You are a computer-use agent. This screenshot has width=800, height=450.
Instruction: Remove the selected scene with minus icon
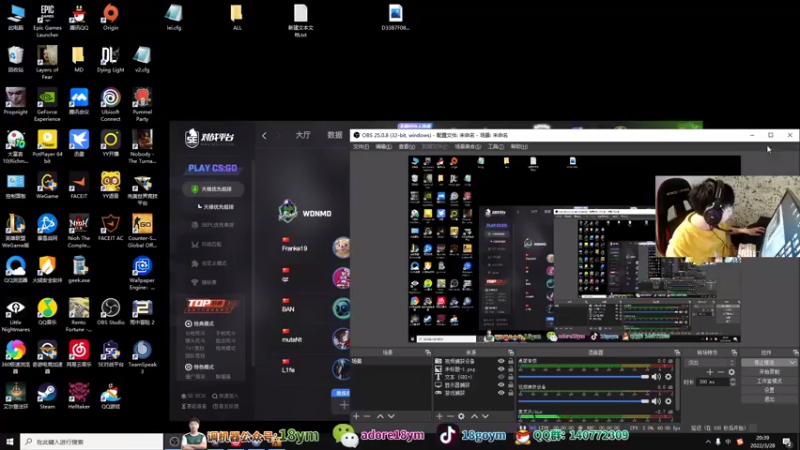coord(367,416)
